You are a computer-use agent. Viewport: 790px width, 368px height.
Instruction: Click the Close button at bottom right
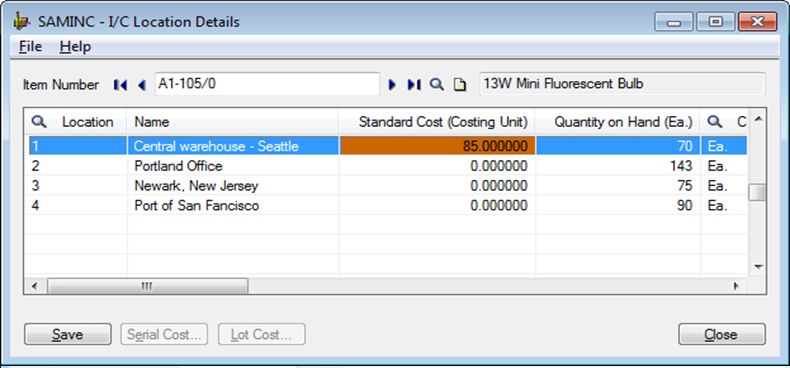point(721,334)
